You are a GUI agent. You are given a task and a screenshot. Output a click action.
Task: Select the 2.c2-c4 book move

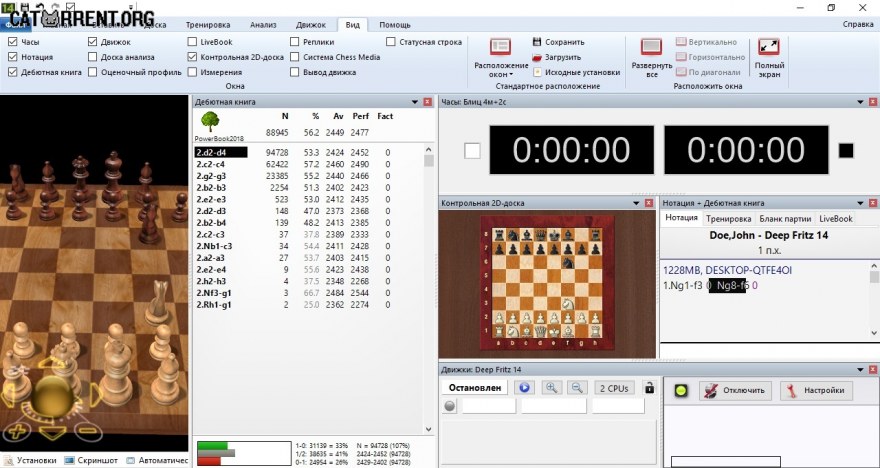point(210,164)
